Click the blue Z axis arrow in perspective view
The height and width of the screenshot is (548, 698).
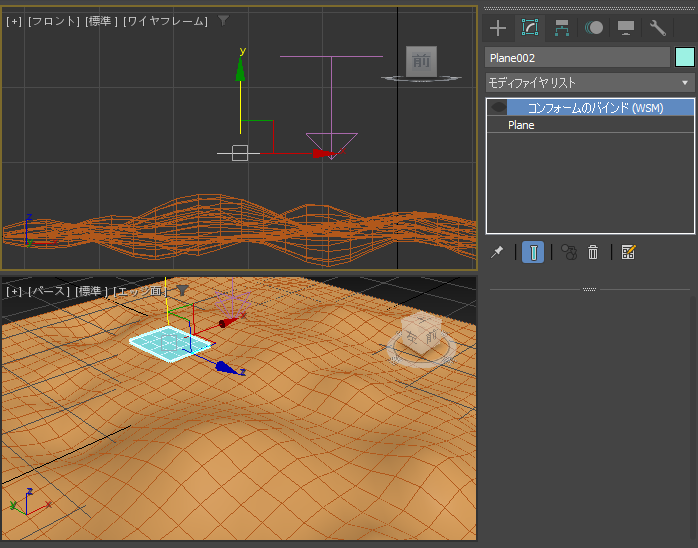(227, 367)
